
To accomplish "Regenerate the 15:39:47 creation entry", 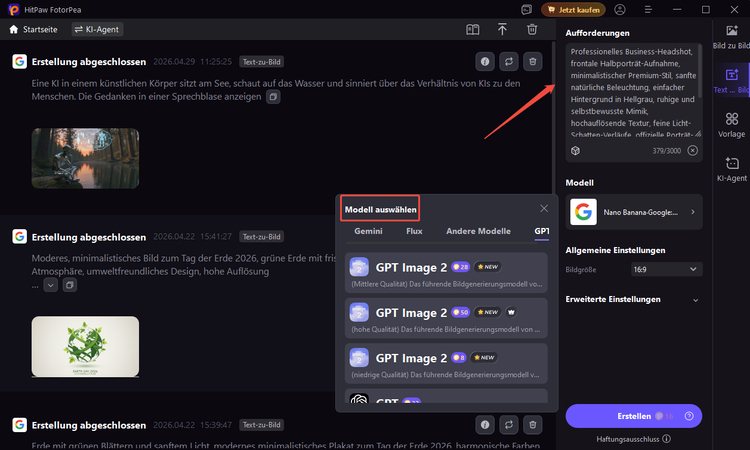I will pos(509,425).
